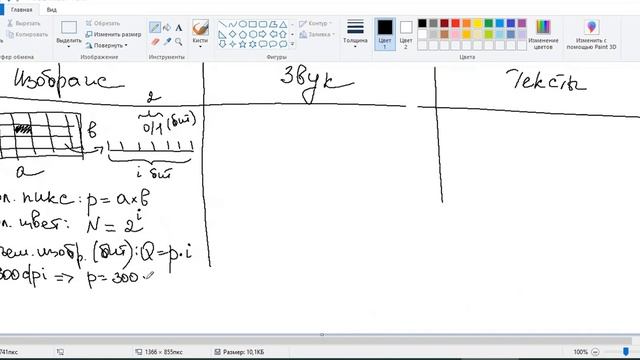Image resolution: width=640 pixels, height=360 pixels.
Task: Choose the polygon shape
Action: coord(273,24)
